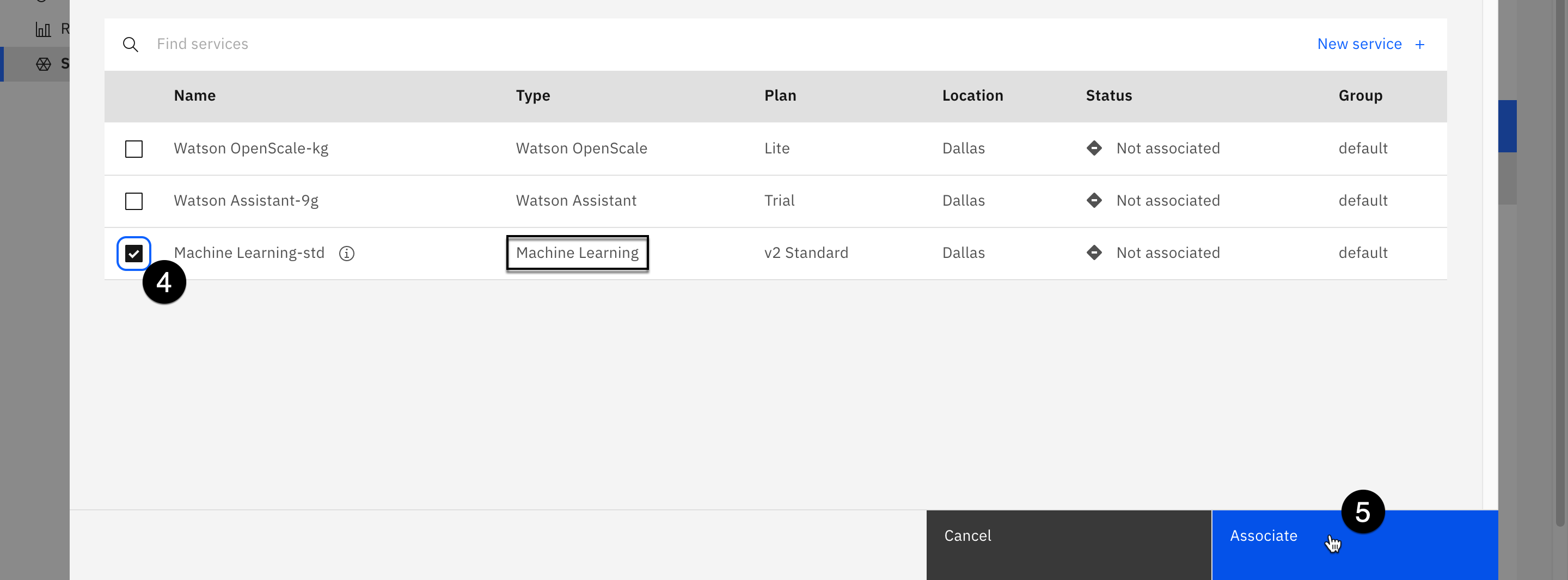Click the Machine Learning-std service name
The image size is (1568, 580).
249,253
